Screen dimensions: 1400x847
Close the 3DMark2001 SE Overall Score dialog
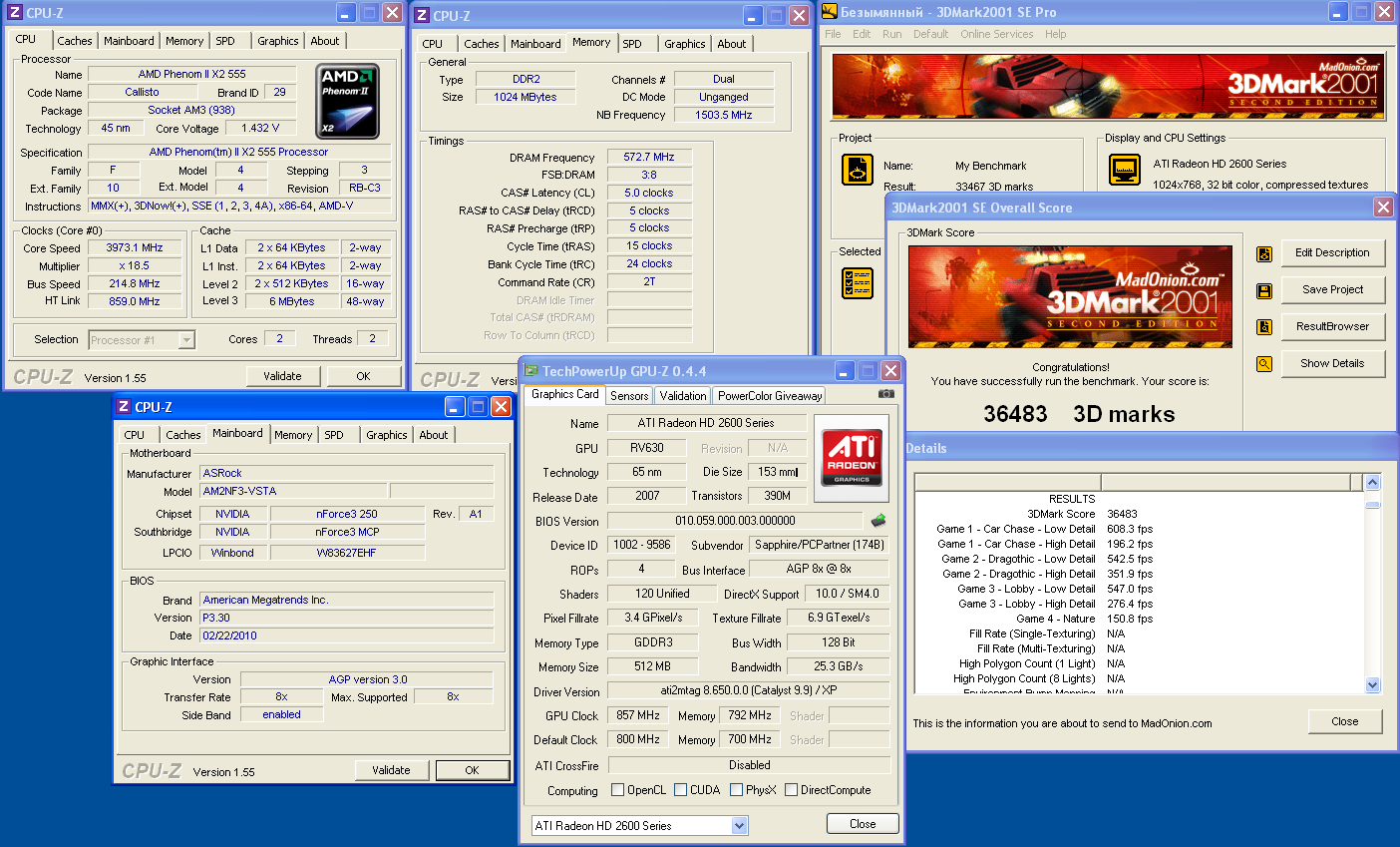click(1383, 207)
